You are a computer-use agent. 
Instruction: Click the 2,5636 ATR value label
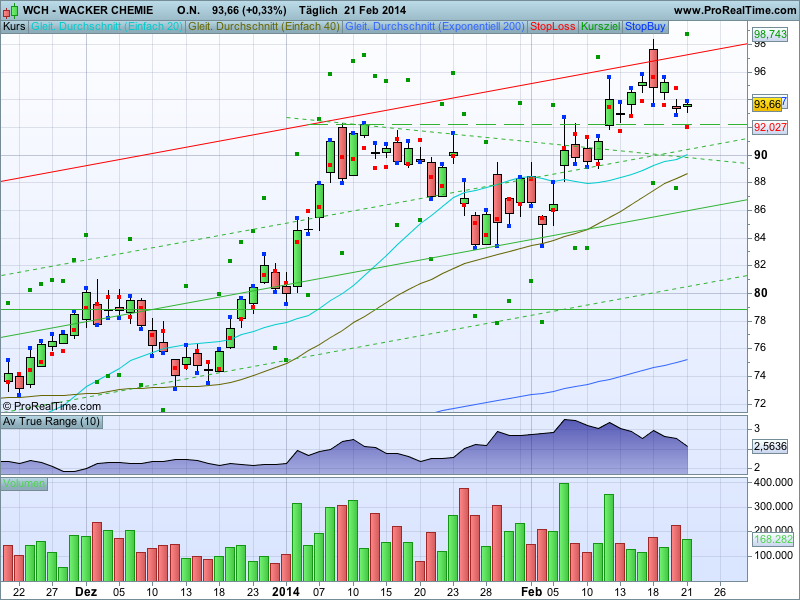click(770, 446)
